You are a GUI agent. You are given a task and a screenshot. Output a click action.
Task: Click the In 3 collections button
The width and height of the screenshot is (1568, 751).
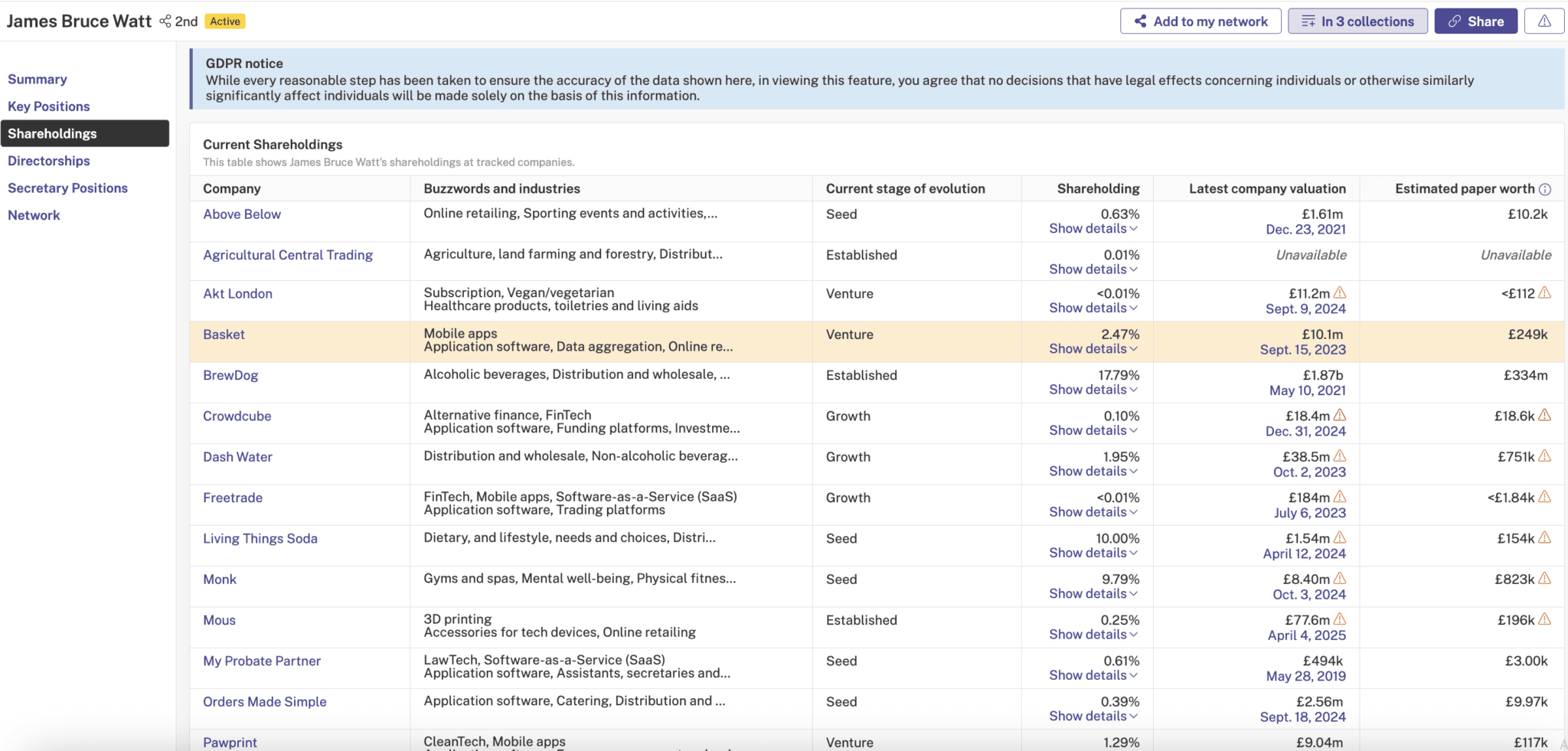click(x=1357, y=21)
